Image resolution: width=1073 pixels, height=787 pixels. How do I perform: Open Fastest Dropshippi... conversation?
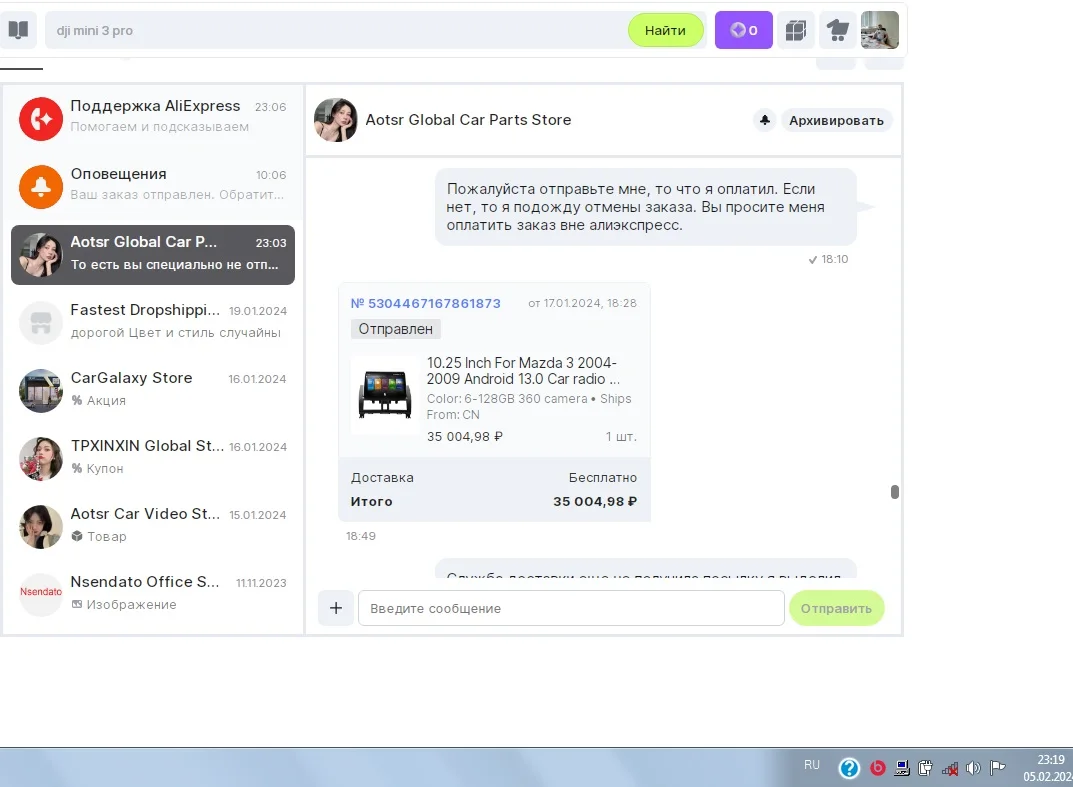[x=153, y=322]
